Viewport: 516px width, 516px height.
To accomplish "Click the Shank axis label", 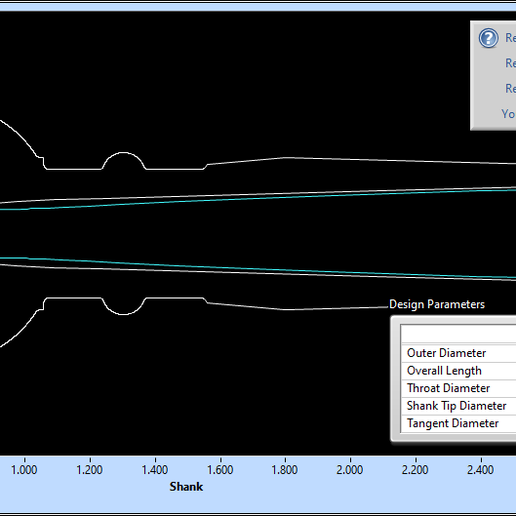I will pyautogui.click(x=186, y=487).
